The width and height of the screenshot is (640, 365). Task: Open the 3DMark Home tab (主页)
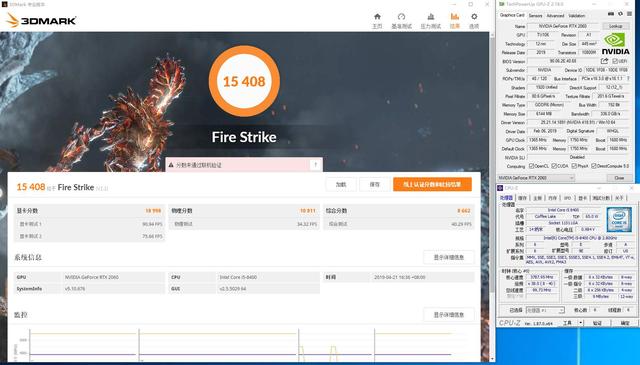377,20
